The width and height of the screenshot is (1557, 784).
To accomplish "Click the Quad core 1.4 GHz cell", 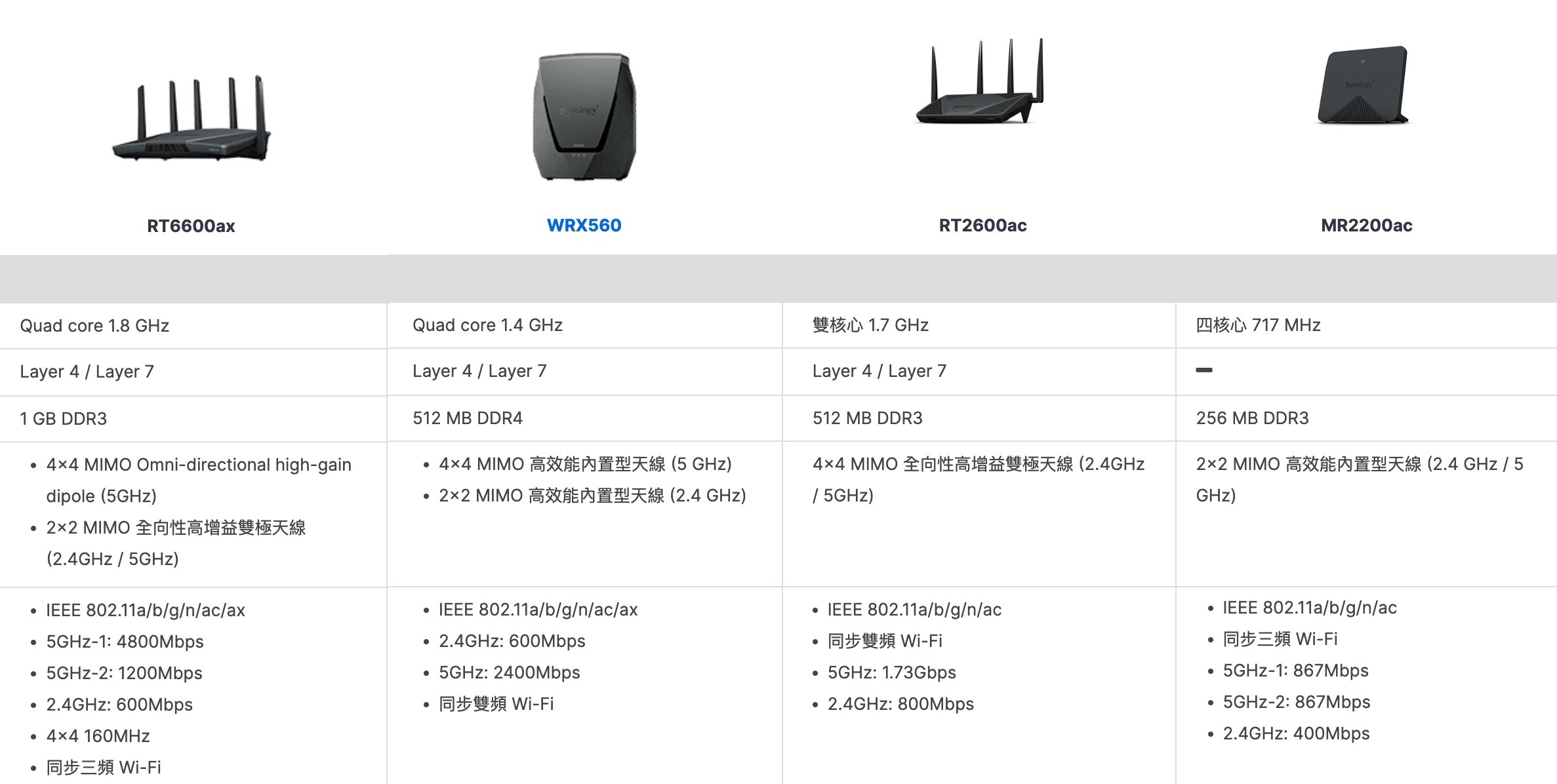I will coord(487,325).
